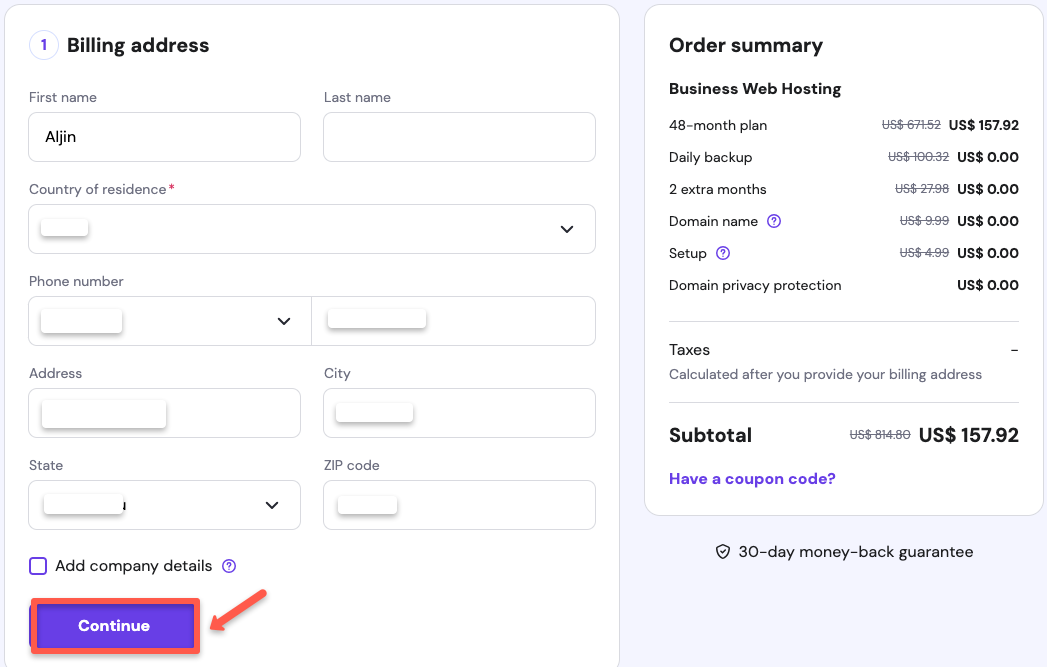Enable the Add company details checkbox
The image size is (1047, 667).
[38, 566]
